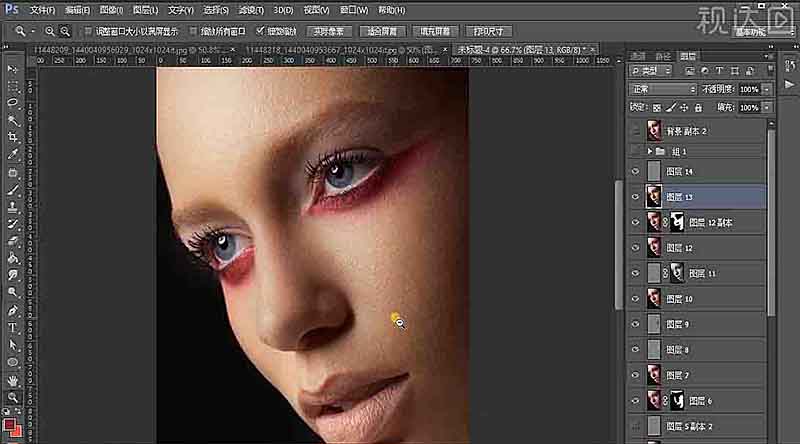Screen dimensions: 800x444
Task: Click the 适合屏幕 button
Action: [382, 32]
